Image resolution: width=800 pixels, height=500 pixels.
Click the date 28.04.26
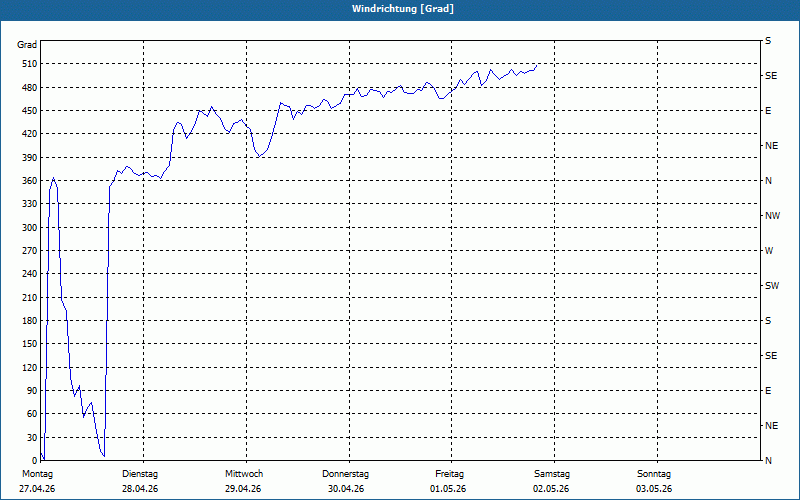point(140,489)
